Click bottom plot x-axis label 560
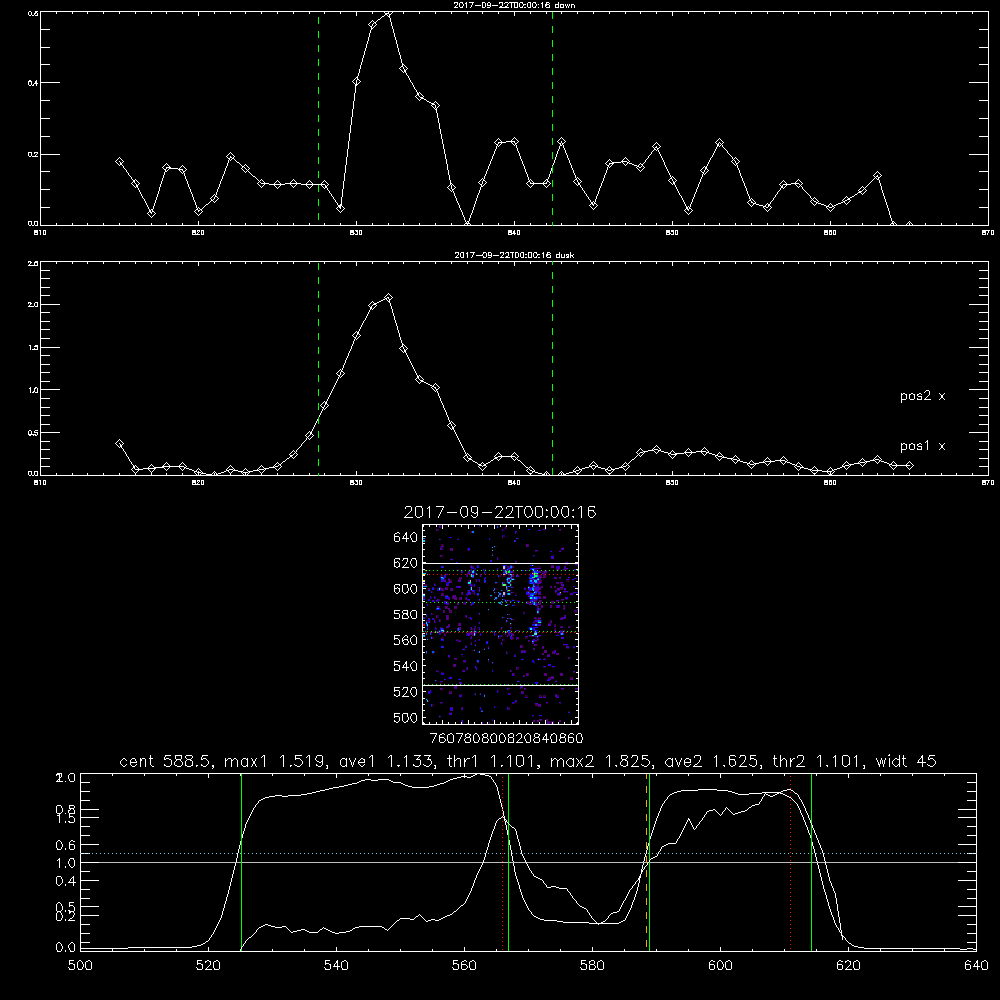Image resolution: width=1000 pixels, height=1000 pixels. [464, 966]
